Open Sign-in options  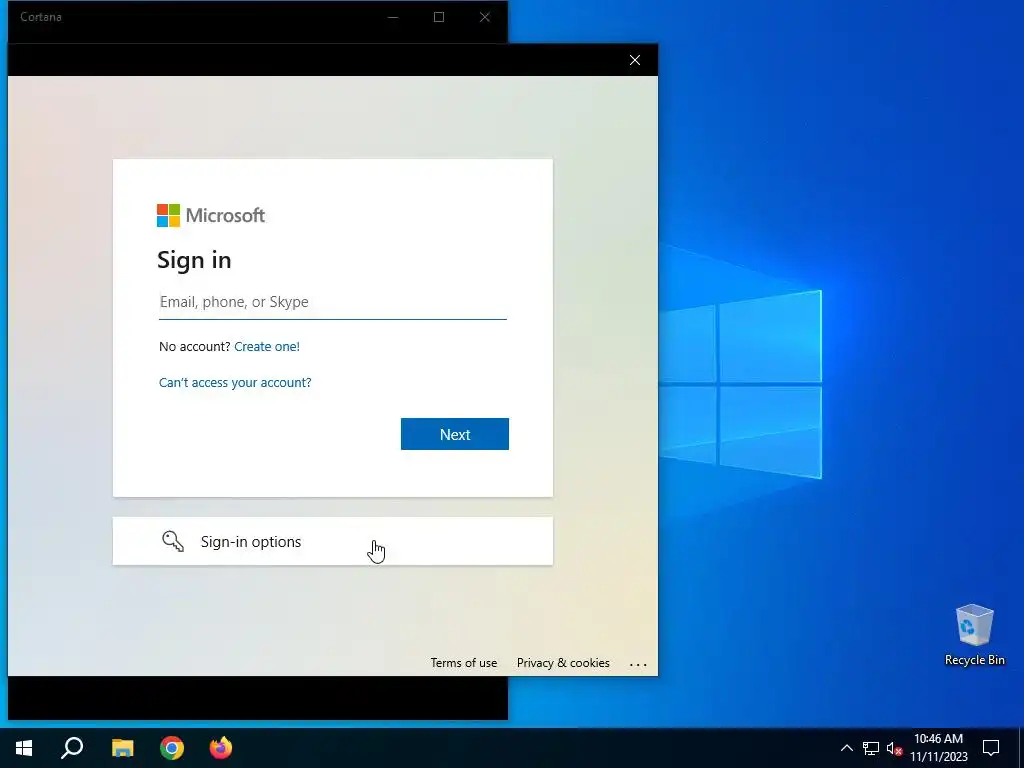tap(332, 541)
